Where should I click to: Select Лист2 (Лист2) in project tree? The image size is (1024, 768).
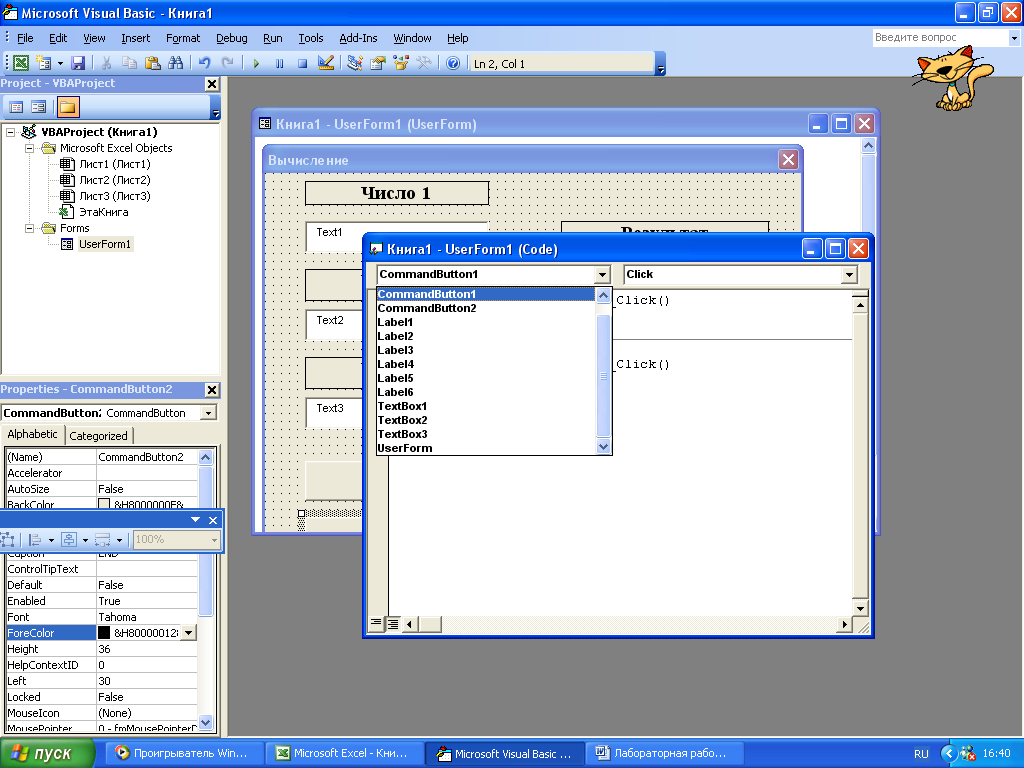coord(114,180)
